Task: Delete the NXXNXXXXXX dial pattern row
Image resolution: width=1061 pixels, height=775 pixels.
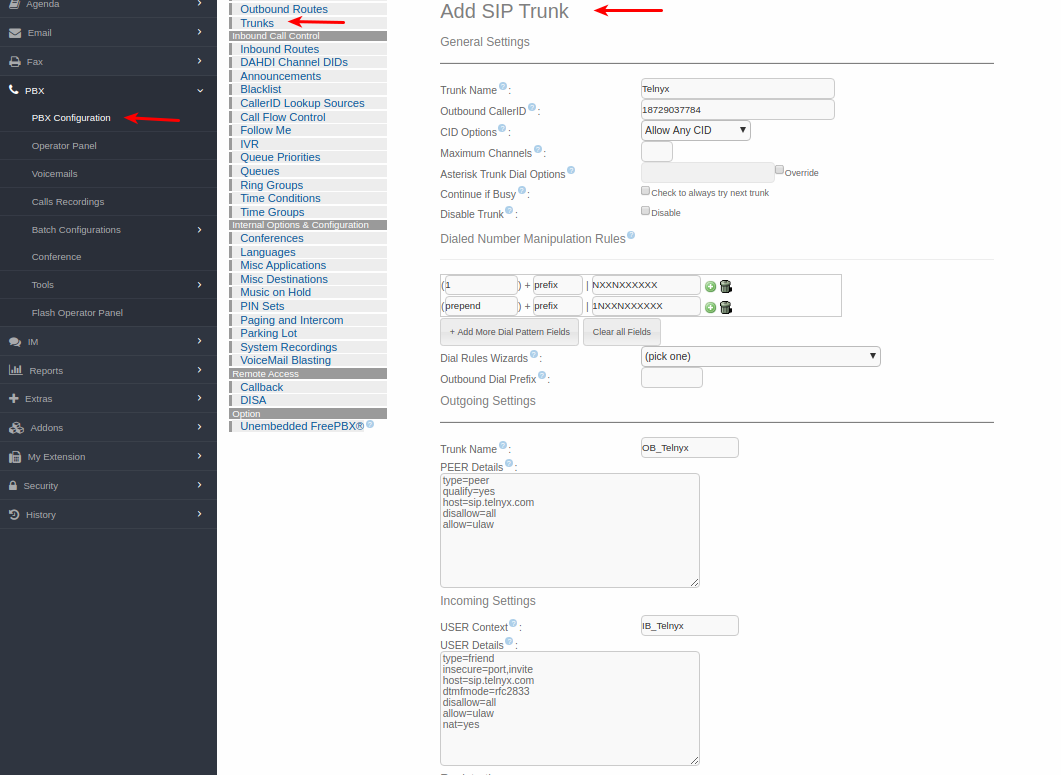Action: (725, 286)
